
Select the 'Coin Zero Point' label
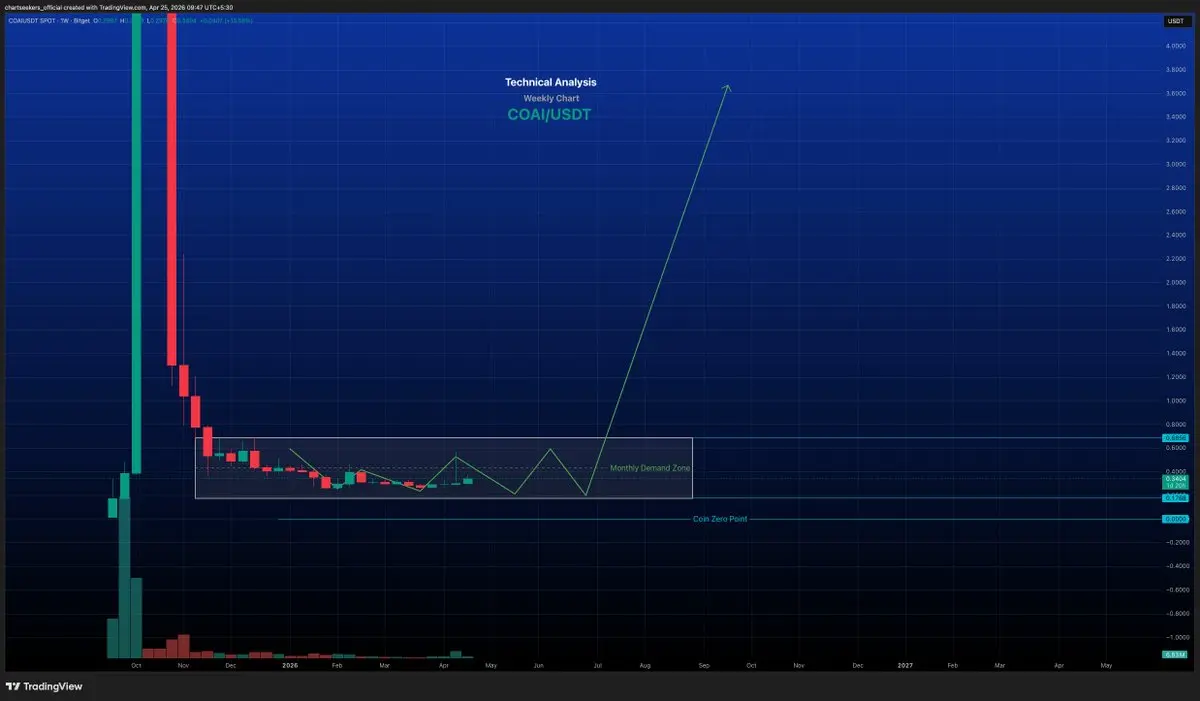coord(720,519)
